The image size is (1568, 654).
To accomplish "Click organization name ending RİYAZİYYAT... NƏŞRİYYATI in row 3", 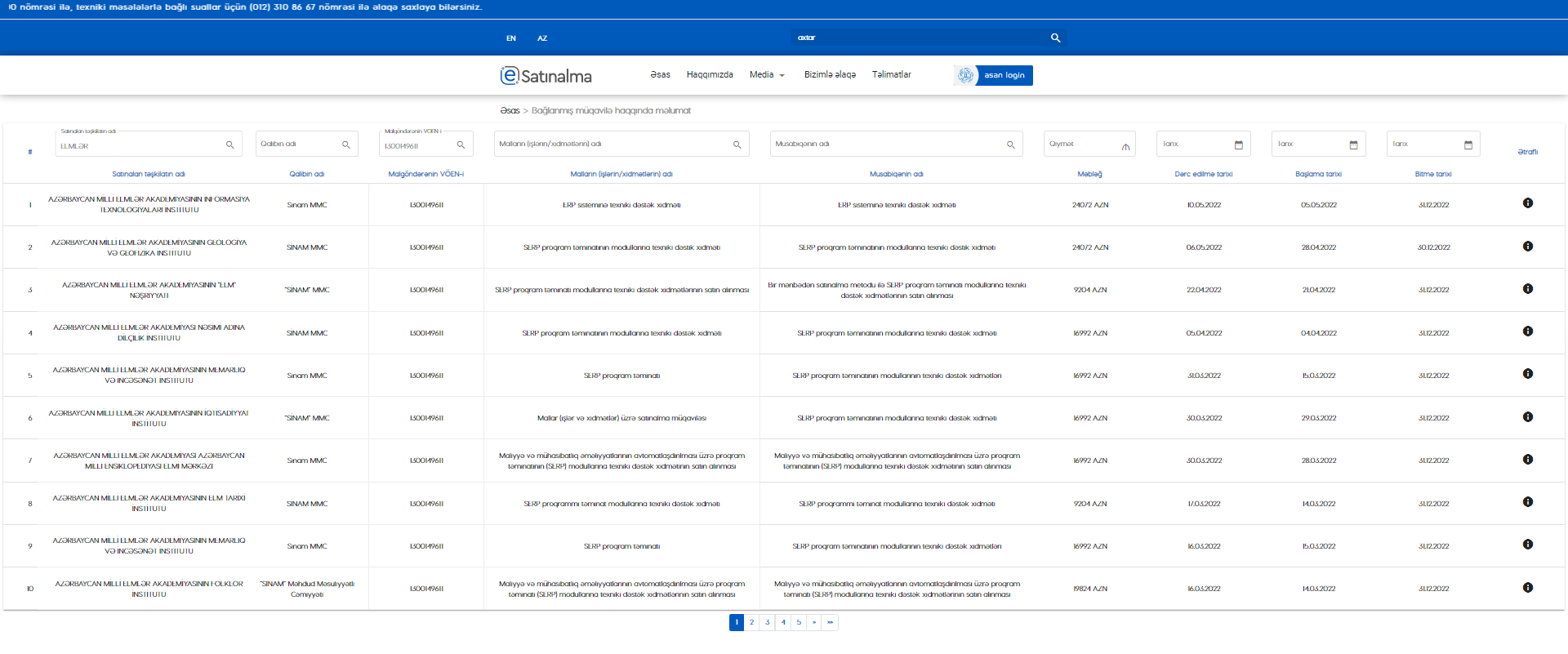I will (x=149, y=290).
